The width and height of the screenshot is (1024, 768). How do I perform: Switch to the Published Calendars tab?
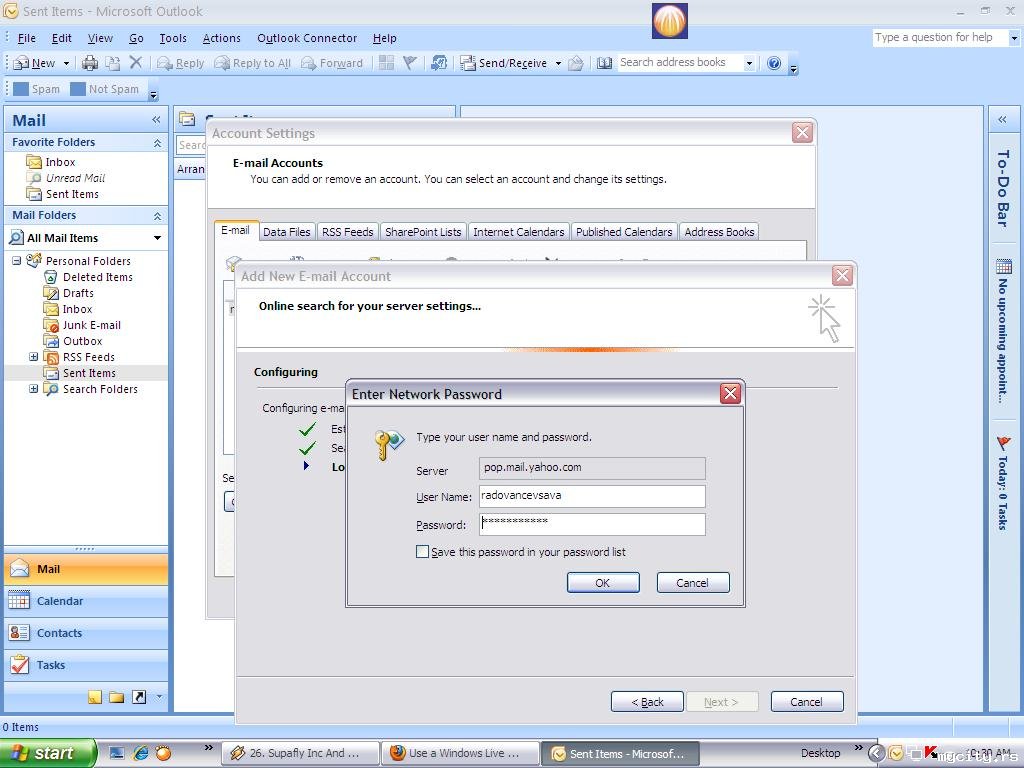tap(624, 232)
